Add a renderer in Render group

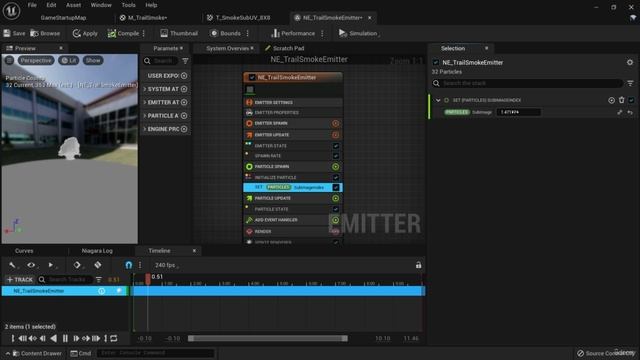point(336,231)
